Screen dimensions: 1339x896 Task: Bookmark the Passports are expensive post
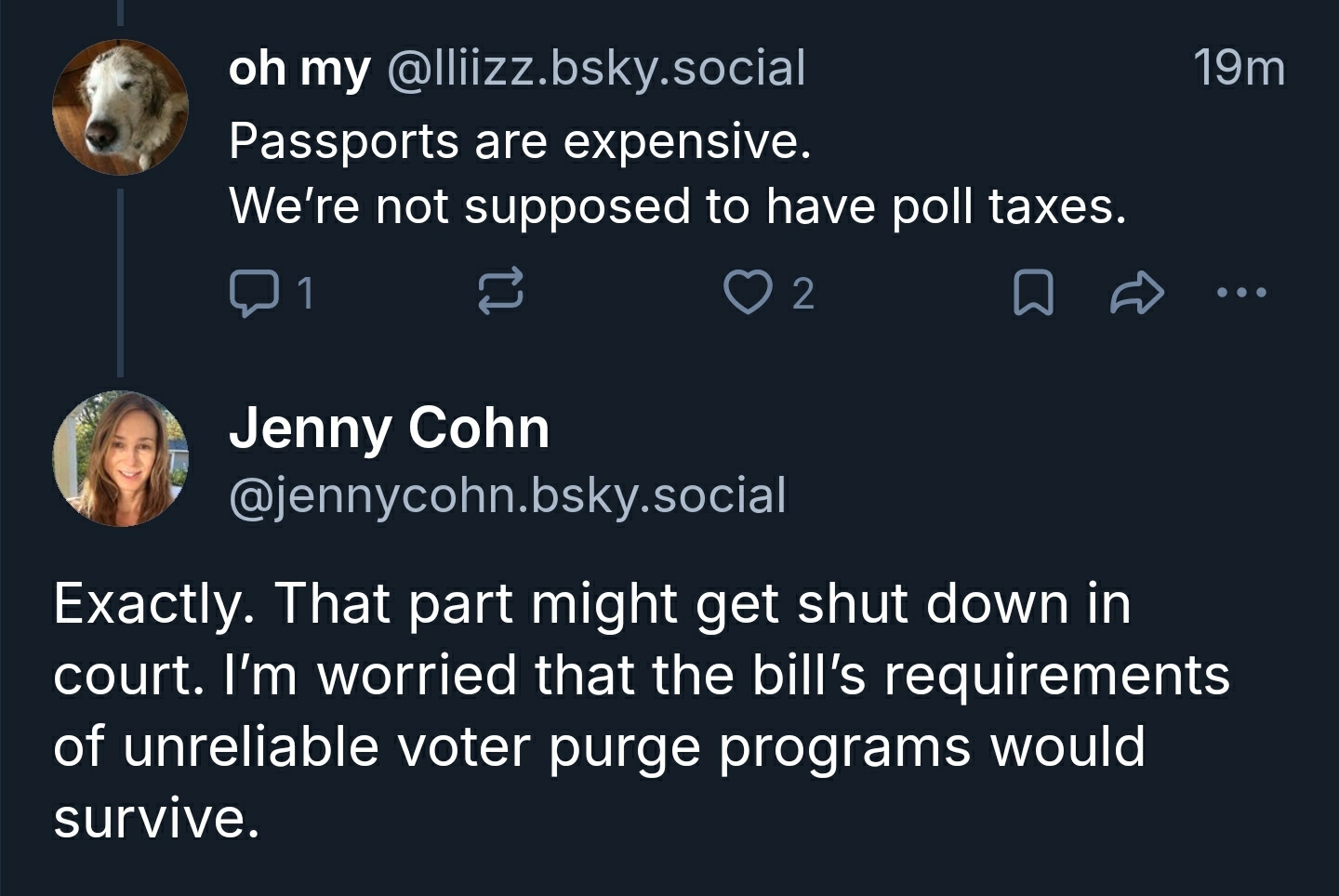point(1032,293)
